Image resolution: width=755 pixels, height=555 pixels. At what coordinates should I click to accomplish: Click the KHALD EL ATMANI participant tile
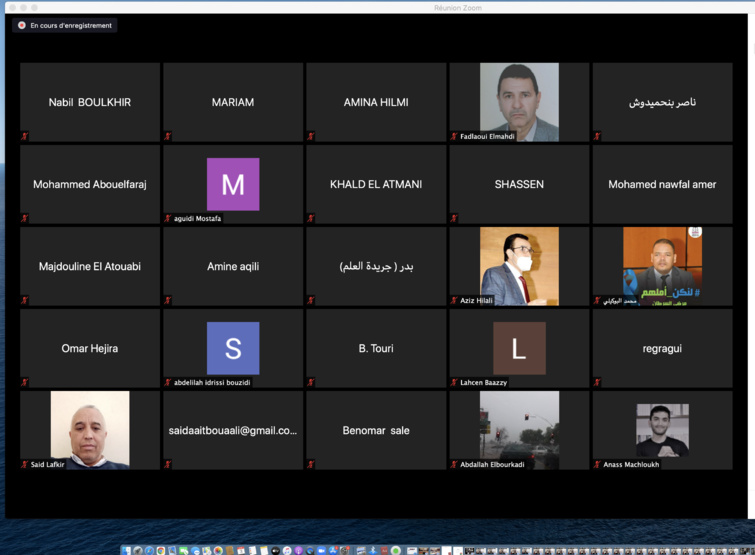coord(376,184)
